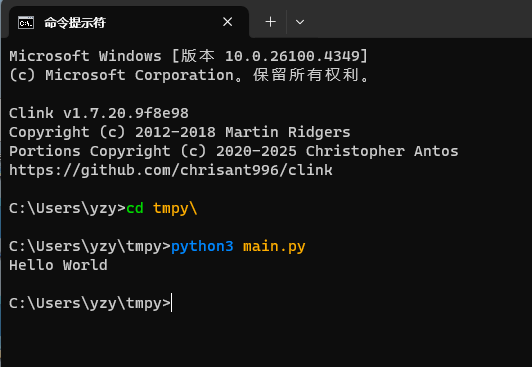Viewport: 532px width, 367px height.
Task: Click the Christopher Antos name text
Action: click(382, 151)
